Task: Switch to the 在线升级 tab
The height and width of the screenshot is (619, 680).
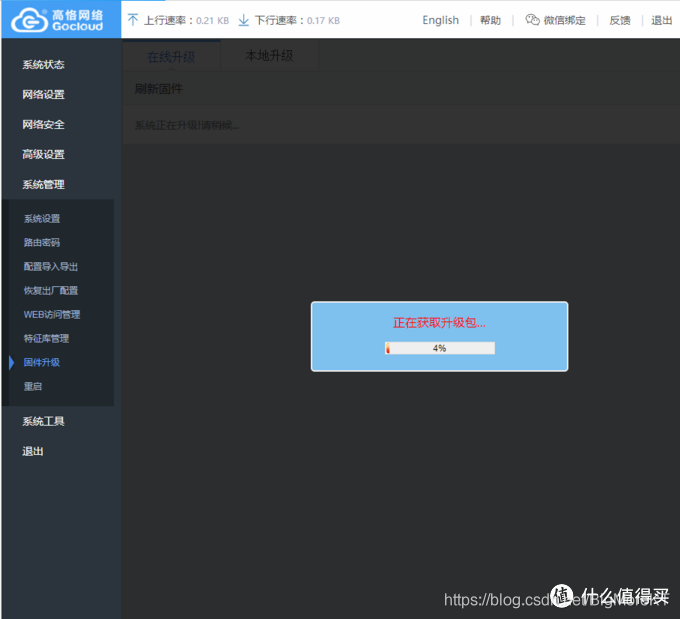Action: coord(171,56)
